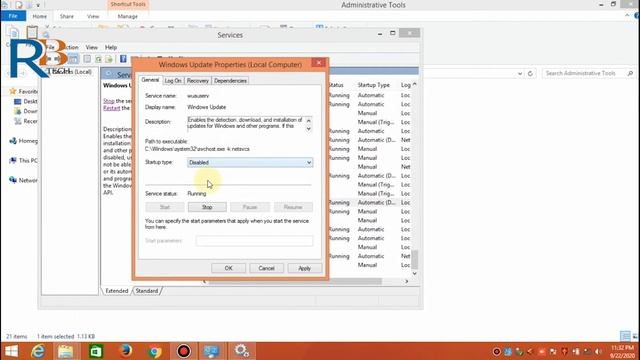
Task: Click the Status column header in Services
Action: 336,85
